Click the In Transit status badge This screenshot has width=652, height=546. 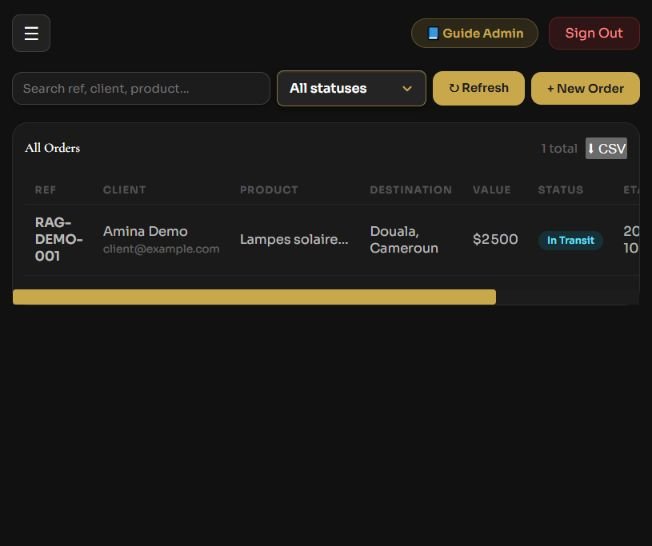[x=570, y=240]
